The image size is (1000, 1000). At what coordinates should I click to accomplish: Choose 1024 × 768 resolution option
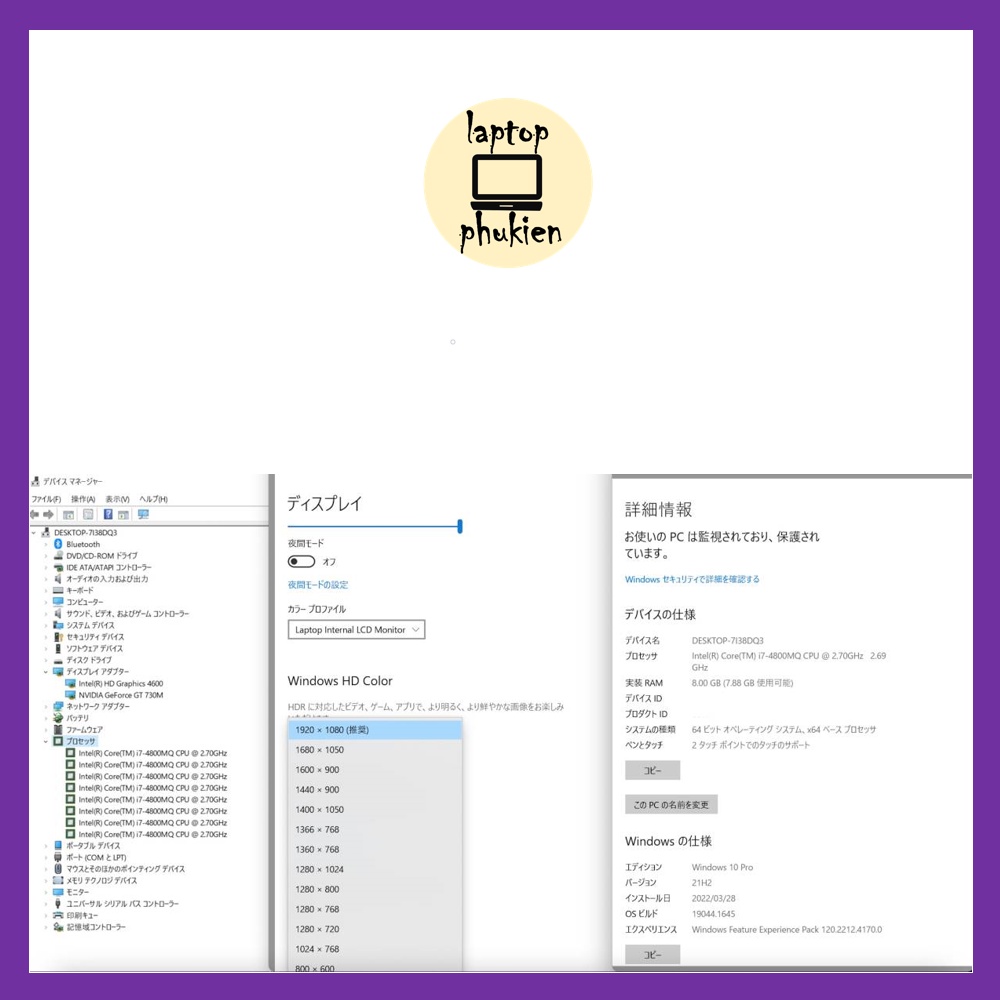(375, 949)
